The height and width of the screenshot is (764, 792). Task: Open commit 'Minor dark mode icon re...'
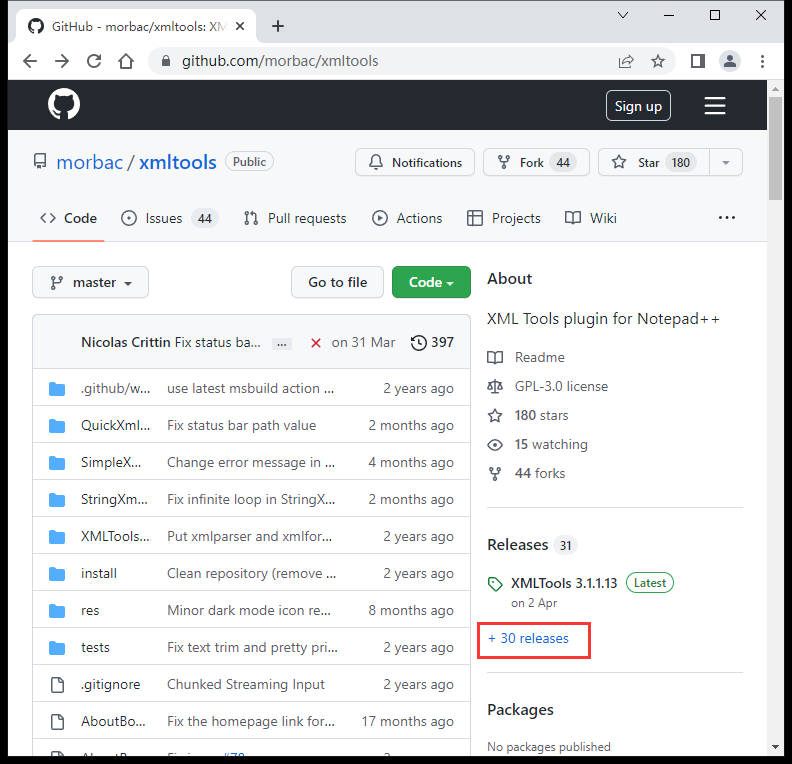tap(249, 610)
